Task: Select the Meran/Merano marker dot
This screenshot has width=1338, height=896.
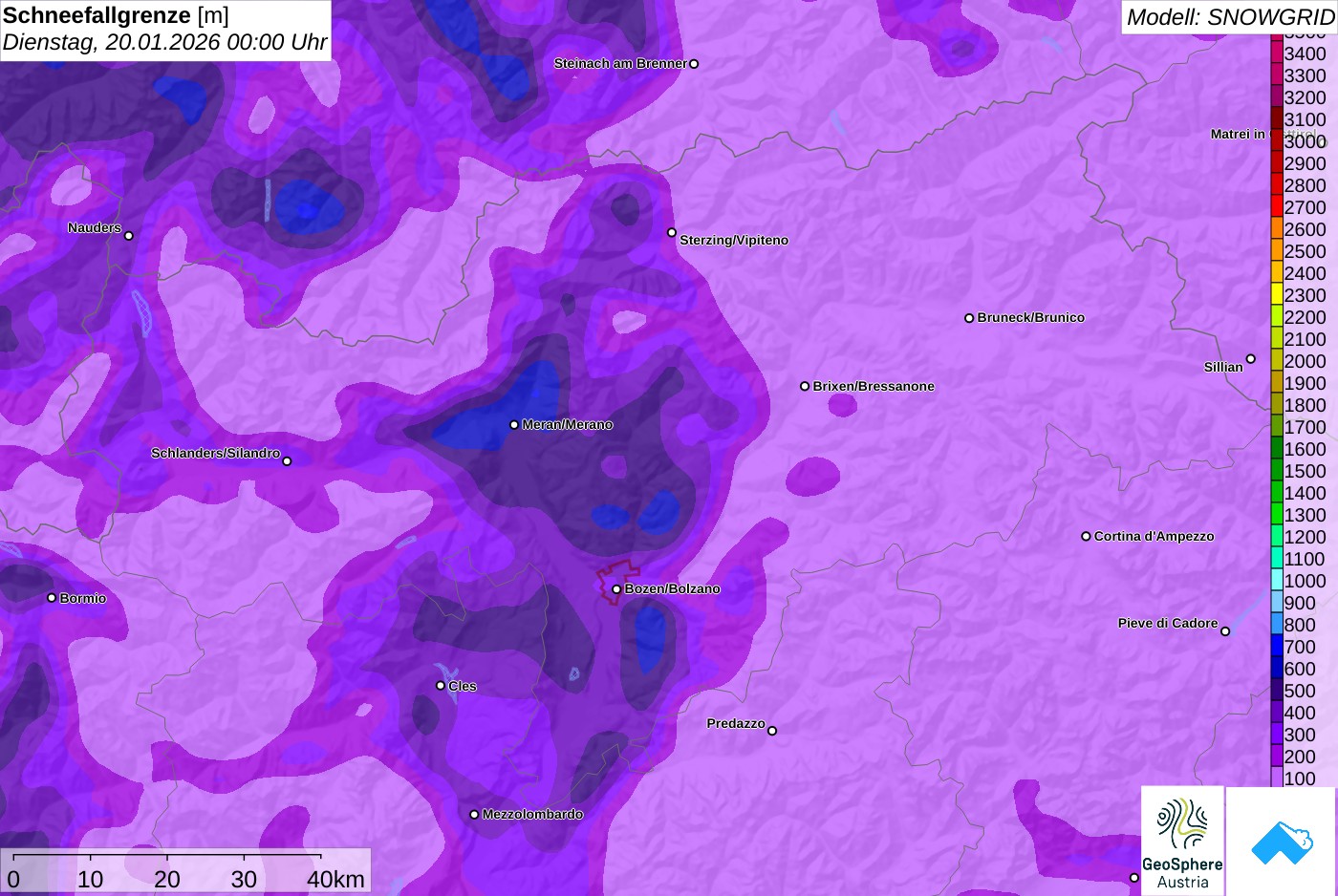Action: click(514, 425)
